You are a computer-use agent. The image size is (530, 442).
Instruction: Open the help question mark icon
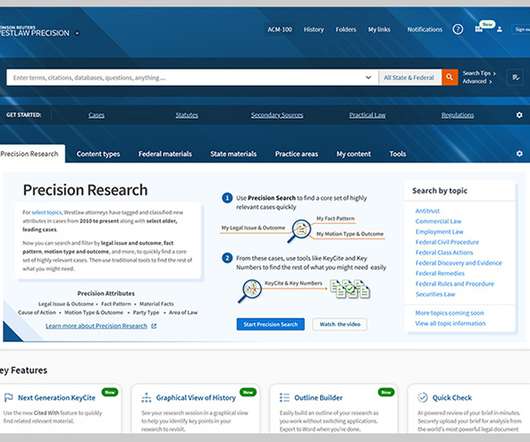click(x=458, y=29)
